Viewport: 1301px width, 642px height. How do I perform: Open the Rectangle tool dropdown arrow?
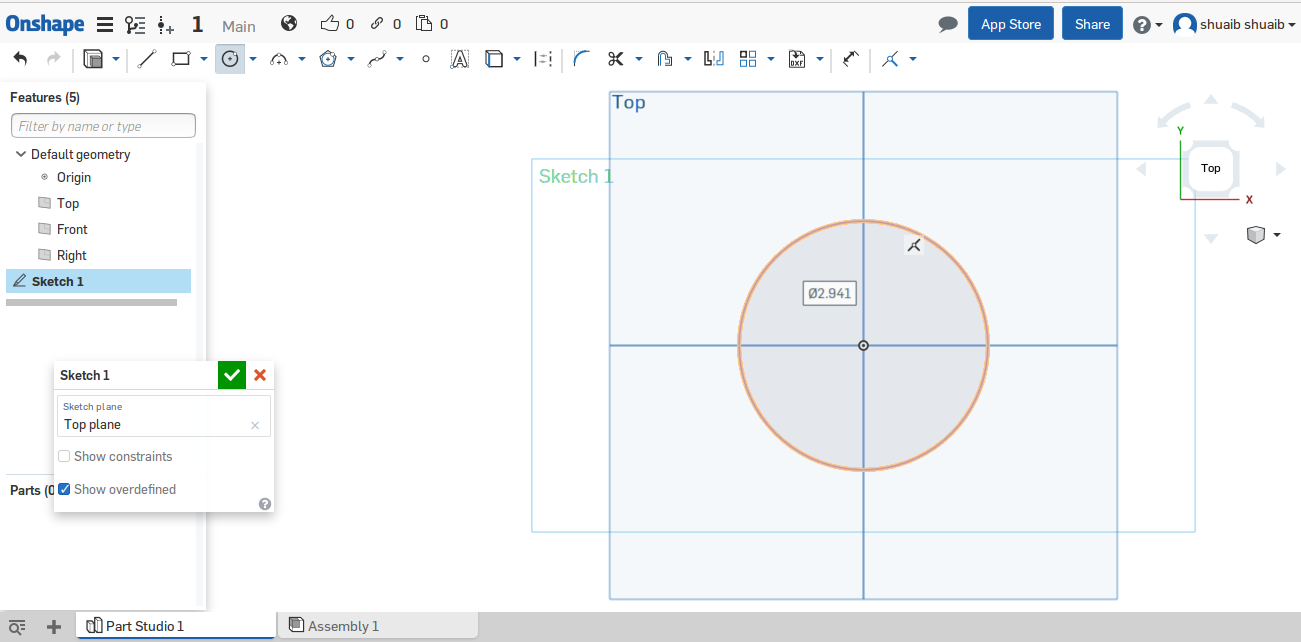pos(203,59)
